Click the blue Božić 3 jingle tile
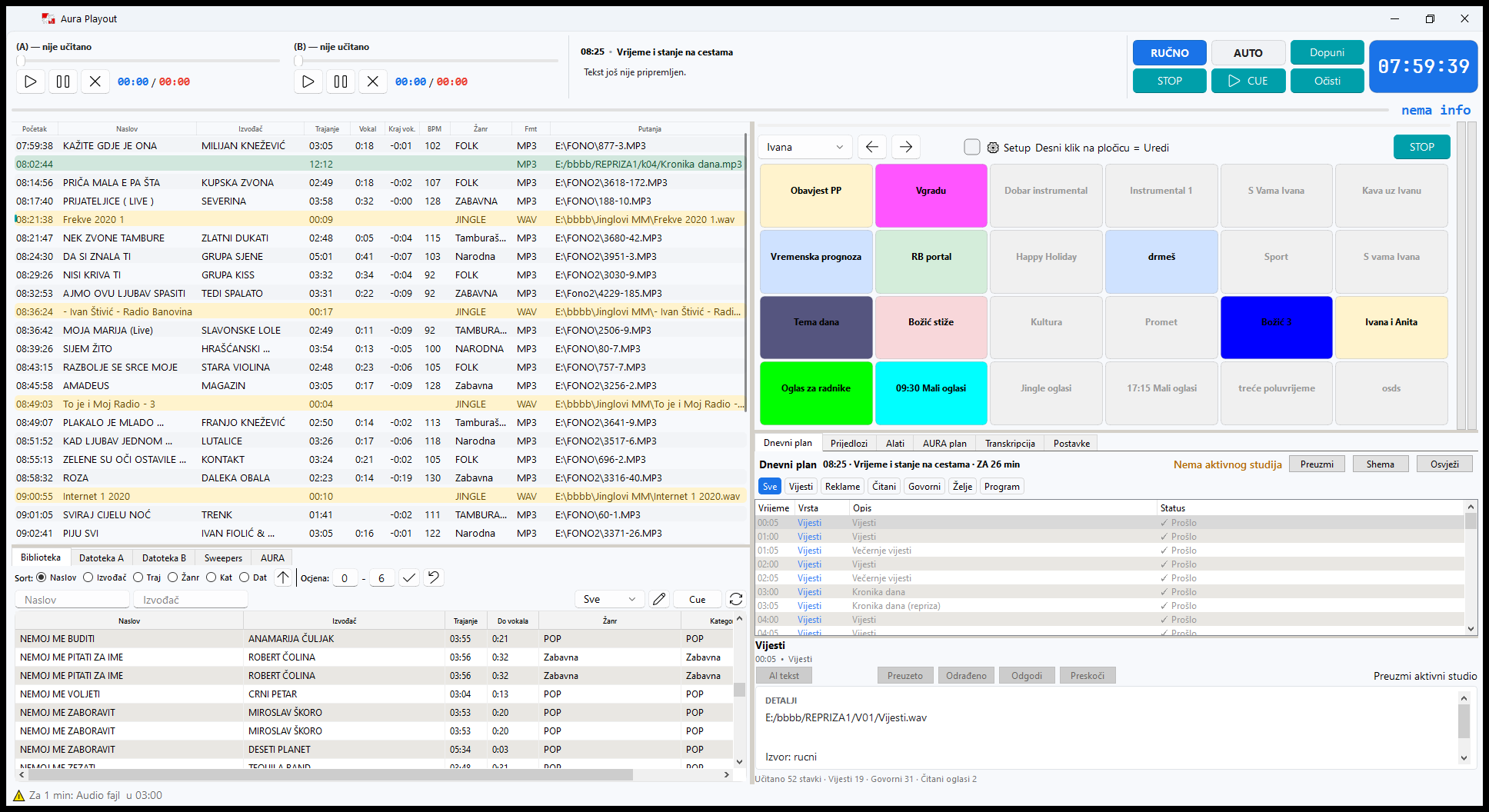 click(x=1277, y=328)
